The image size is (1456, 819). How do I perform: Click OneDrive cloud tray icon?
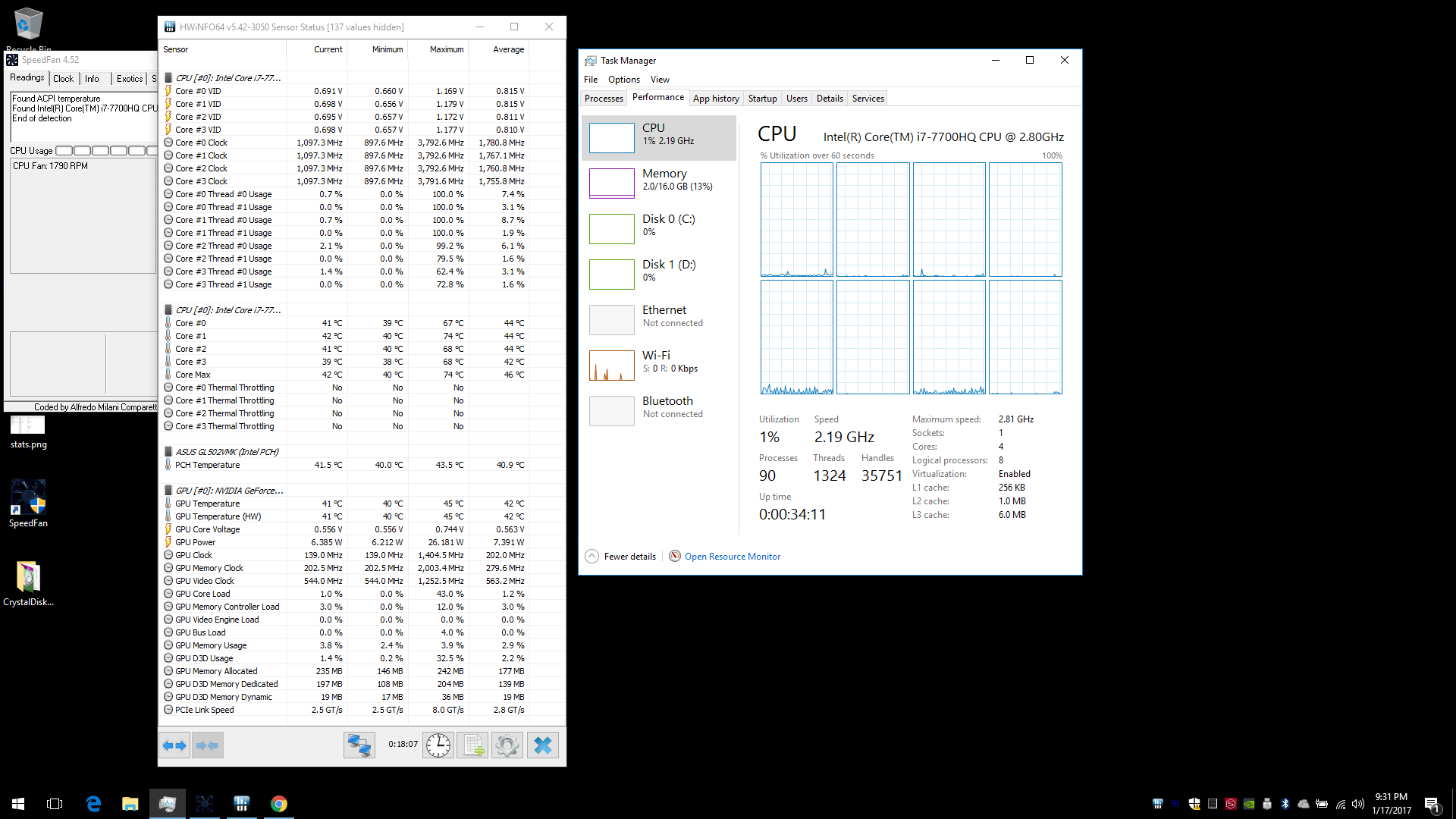point(1304,804)
